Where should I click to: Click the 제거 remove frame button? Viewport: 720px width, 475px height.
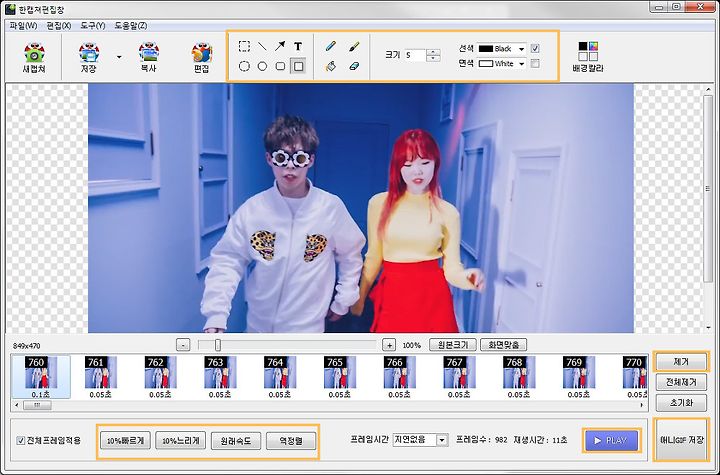[x=681, y=362]
